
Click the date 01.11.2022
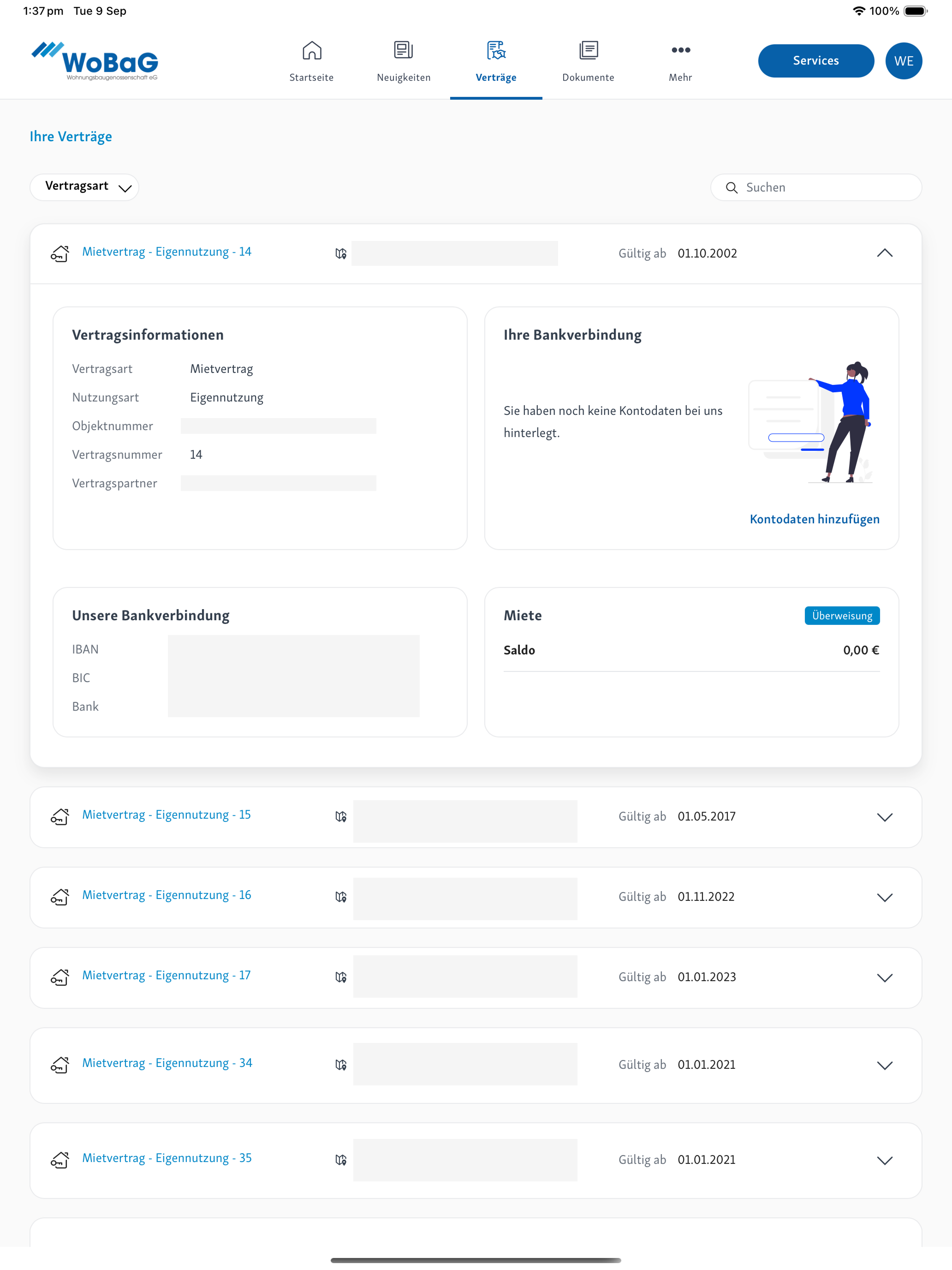pos(706,897)
